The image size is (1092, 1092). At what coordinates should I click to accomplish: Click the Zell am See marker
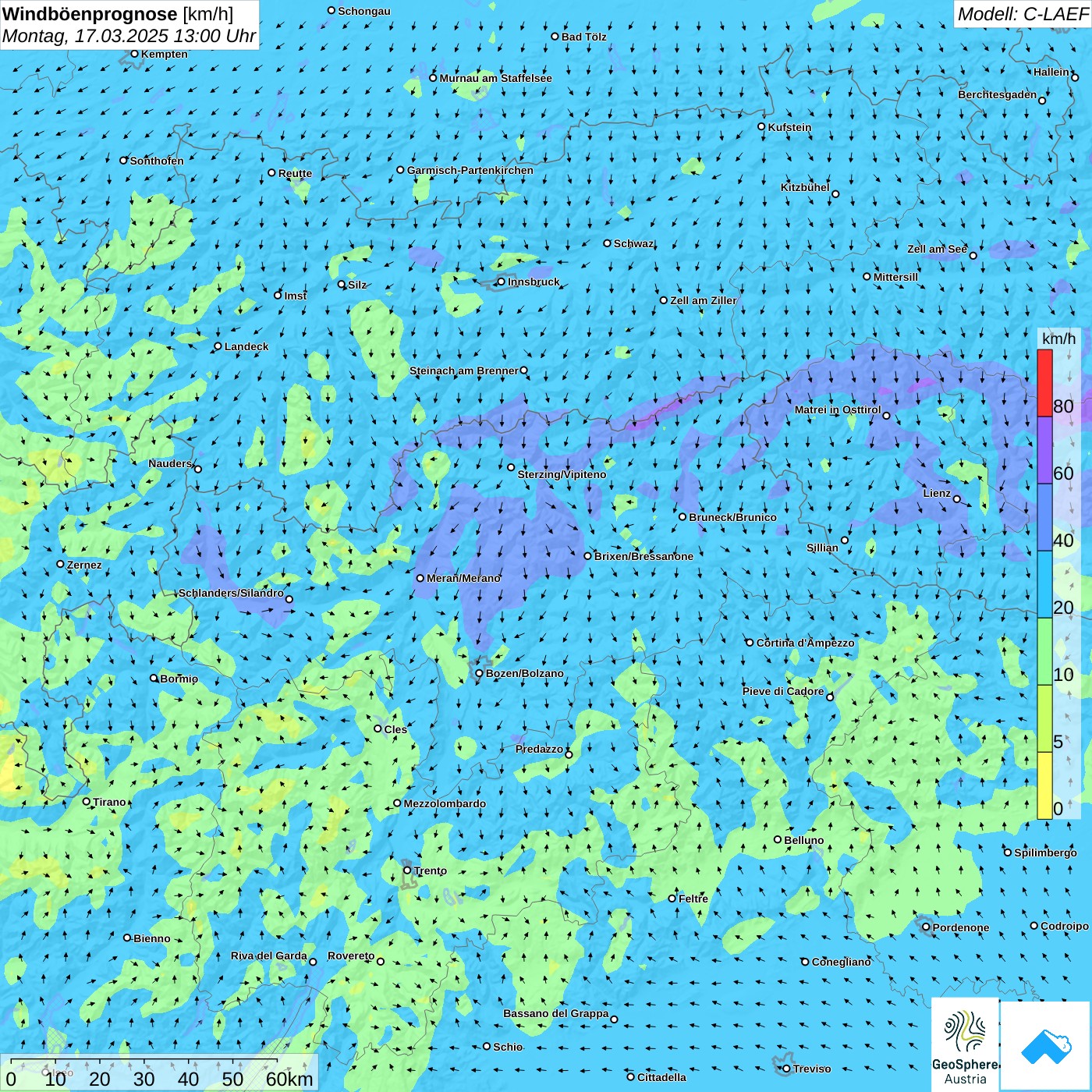coord(973,255)
